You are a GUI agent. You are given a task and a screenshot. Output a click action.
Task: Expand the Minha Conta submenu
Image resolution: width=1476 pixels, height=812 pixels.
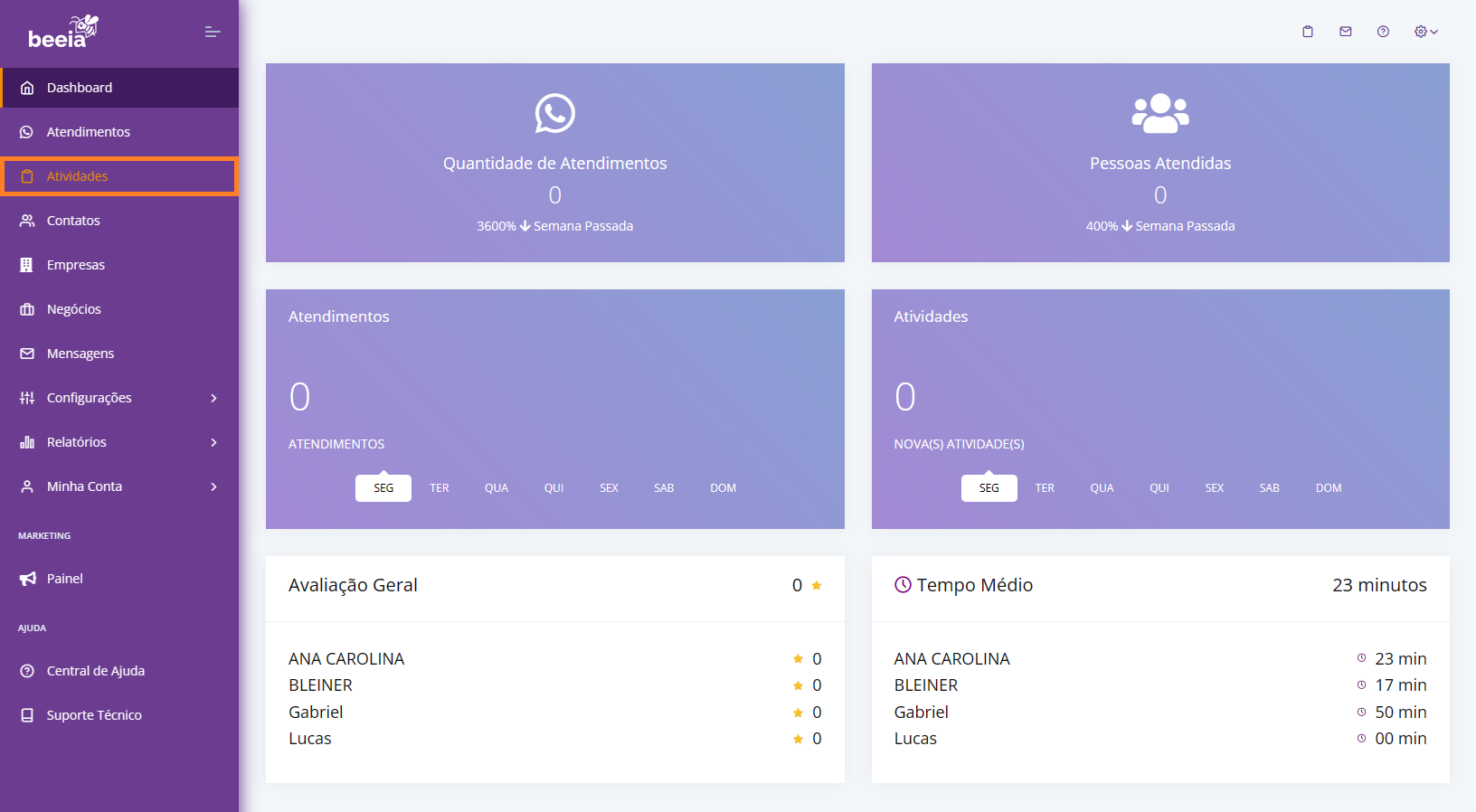point(214,486)
